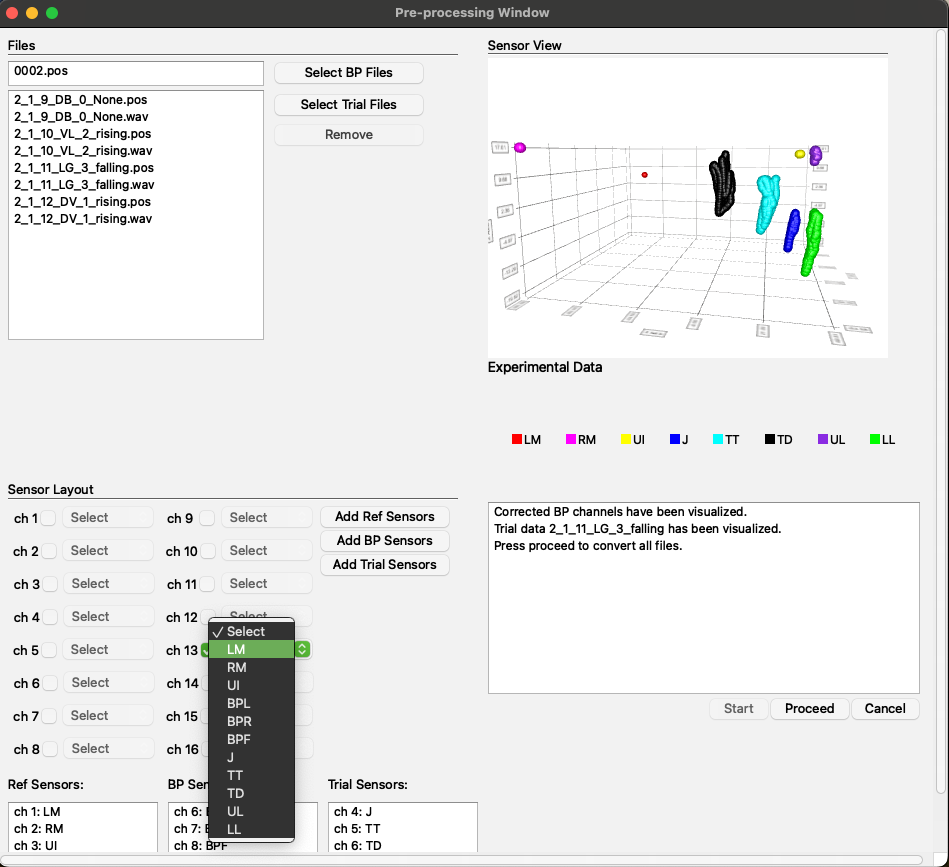The height and width of the screenshot is (867, 949).
Task: Click the black TD legend marker
Action: tap(770, 439)
